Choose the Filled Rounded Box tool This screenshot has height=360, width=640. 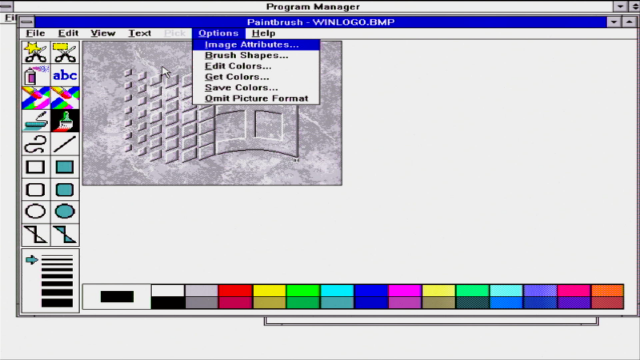coord(65,189)
